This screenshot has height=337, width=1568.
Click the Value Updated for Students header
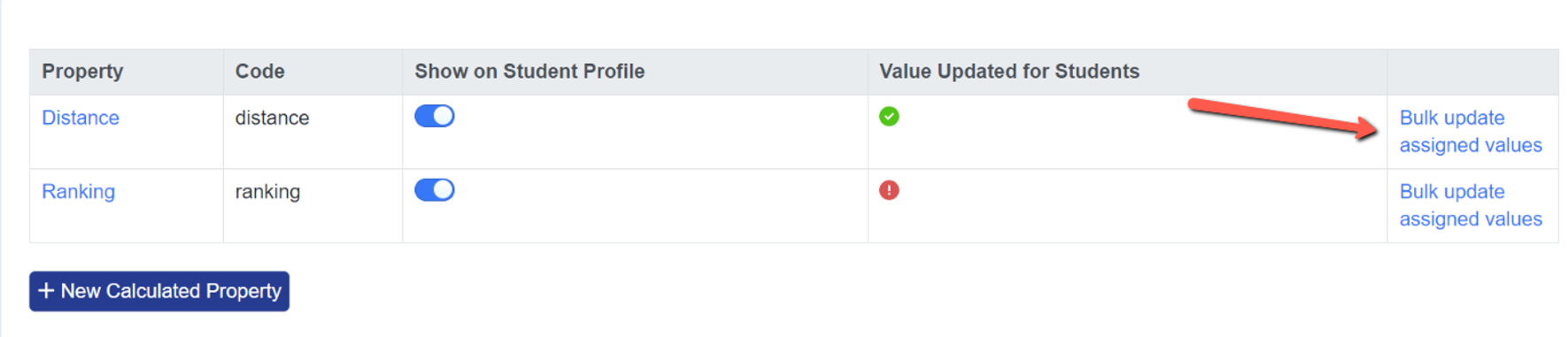click(x=1009, y=72)
